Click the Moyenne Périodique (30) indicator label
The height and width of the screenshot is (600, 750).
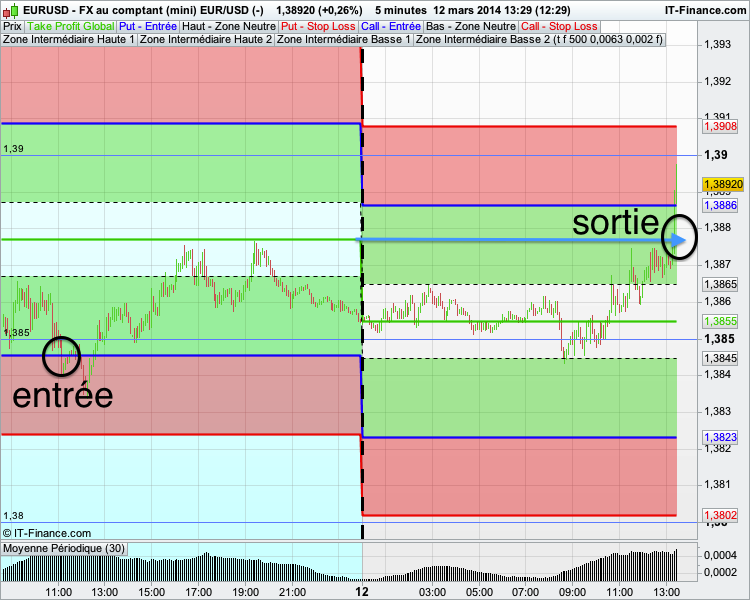pyautogui.click(x=64, y=548)
